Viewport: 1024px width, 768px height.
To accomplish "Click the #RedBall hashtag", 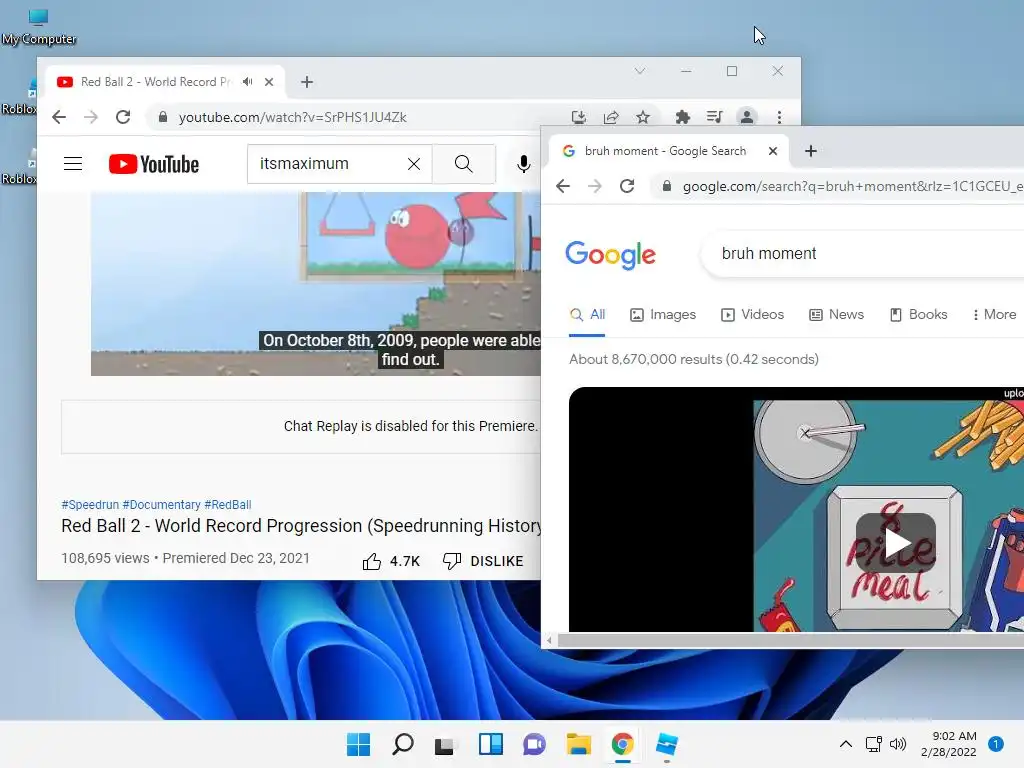I will [x=228, y=505].
